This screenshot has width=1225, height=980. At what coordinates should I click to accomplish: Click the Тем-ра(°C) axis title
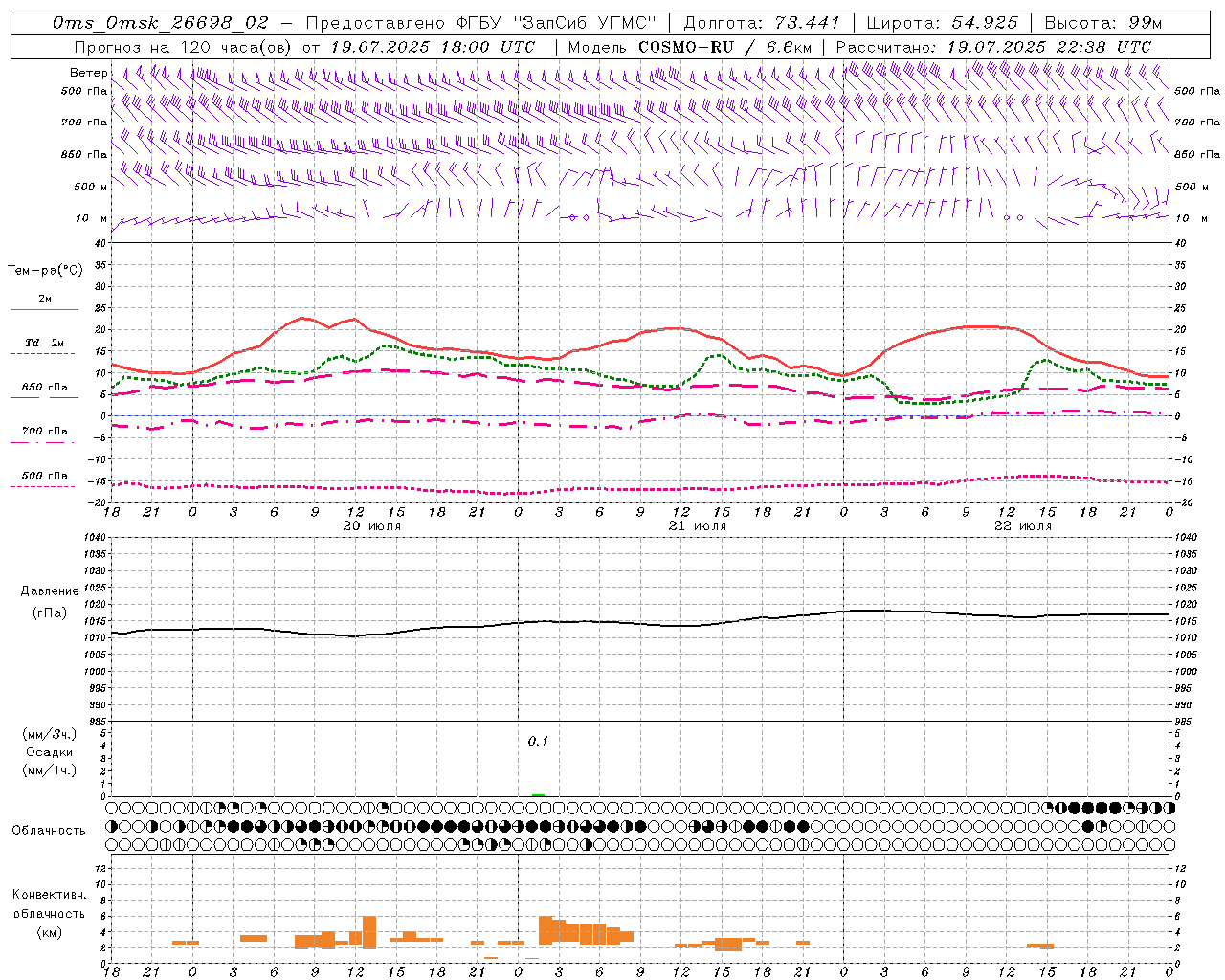pyautogui.click(x=45, y=271)
